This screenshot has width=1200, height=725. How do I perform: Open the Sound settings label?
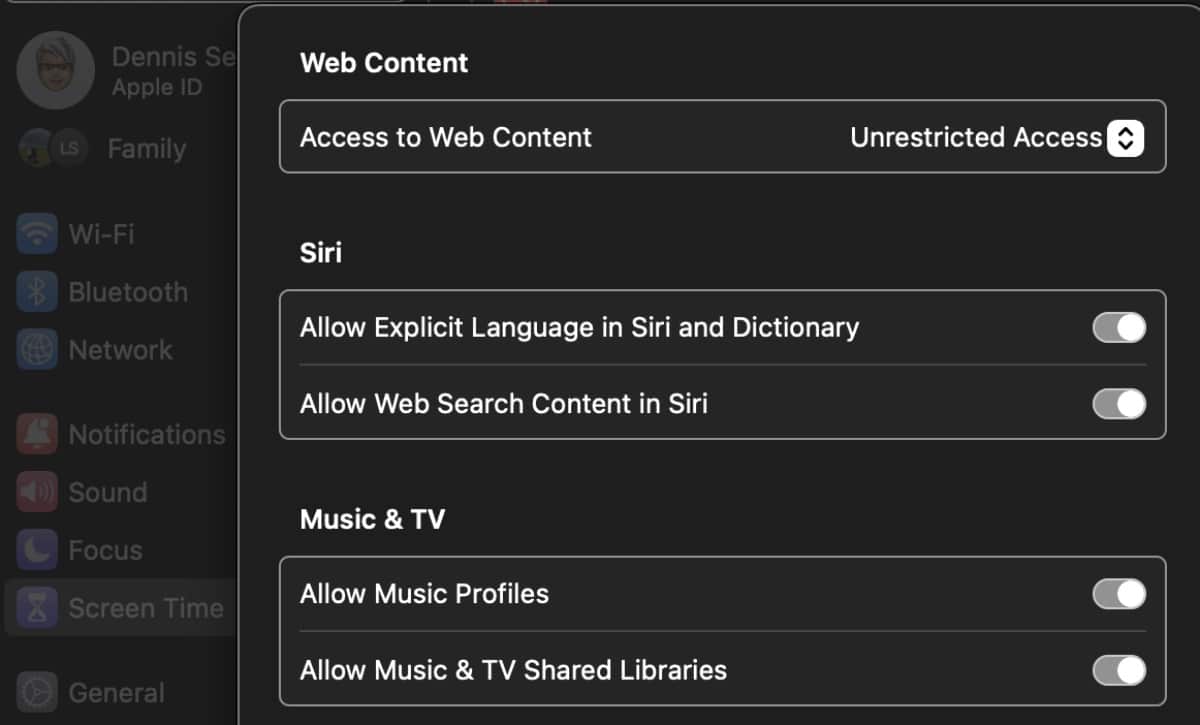[107, 492]
